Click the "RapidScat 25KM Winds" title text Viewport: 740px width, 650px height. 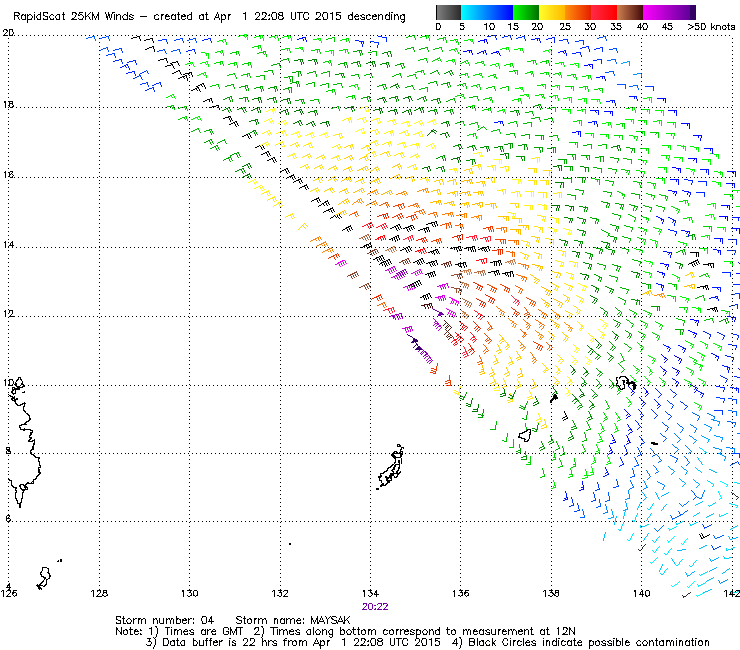point(73,17)
